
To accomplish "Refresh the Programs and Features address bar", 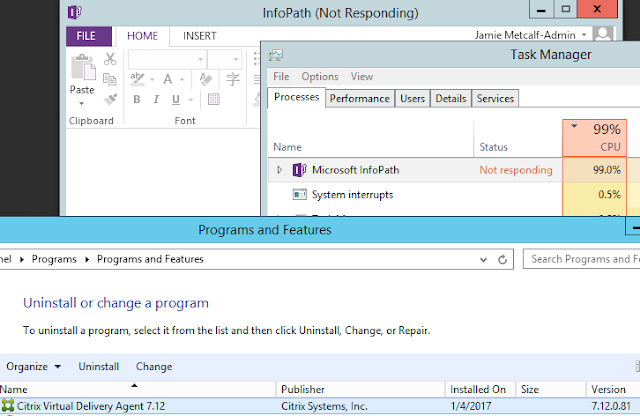I will pos(502,259).
